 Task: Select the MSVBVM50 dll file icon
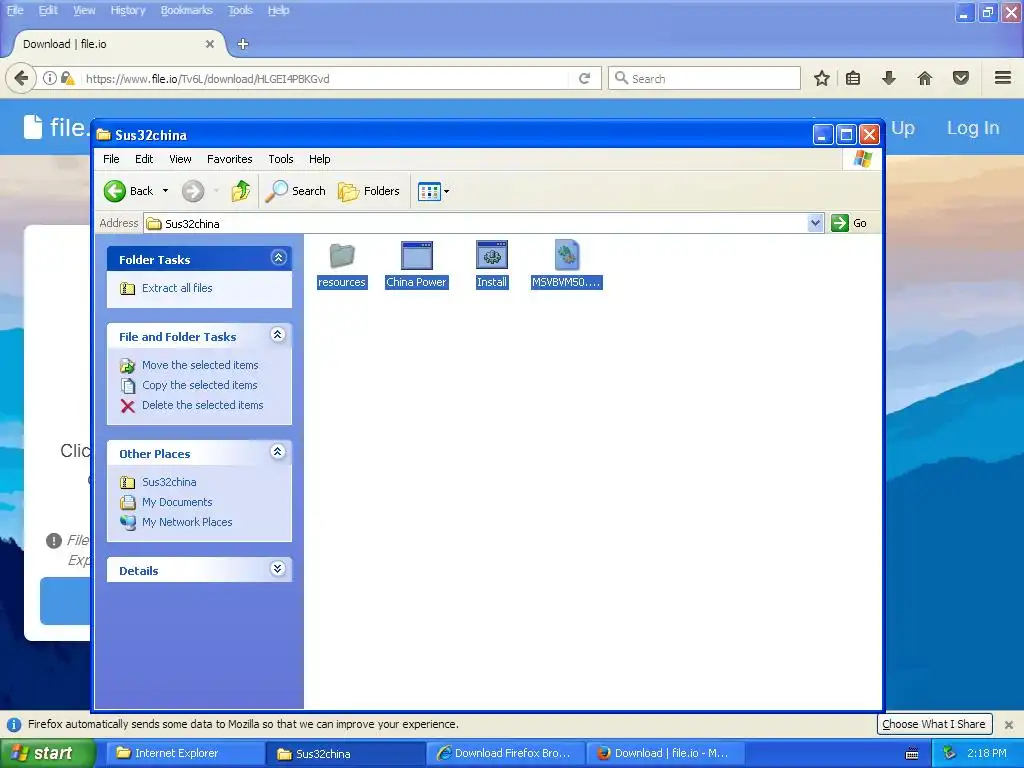click(566, 255)
